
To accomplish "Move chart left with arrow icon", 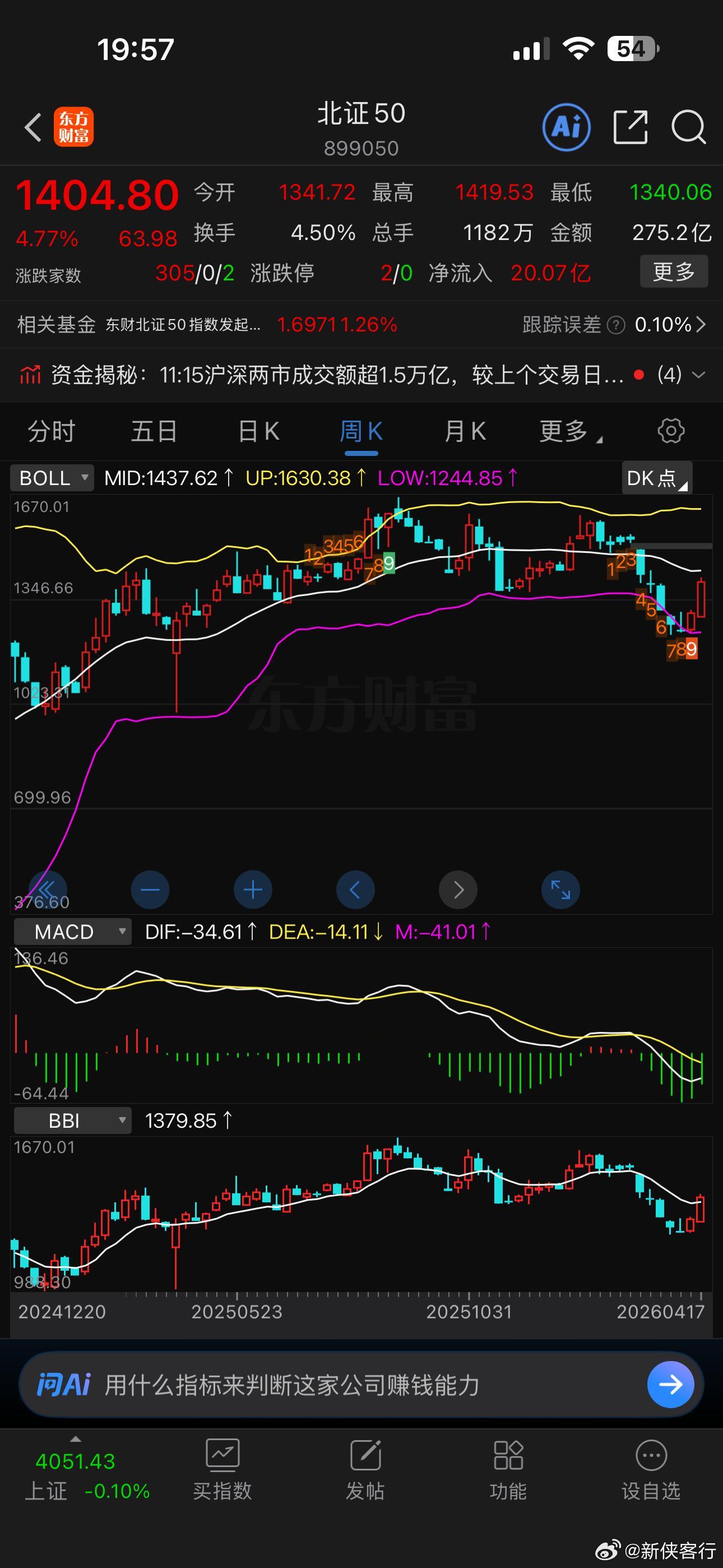I will tap(355, 890).
